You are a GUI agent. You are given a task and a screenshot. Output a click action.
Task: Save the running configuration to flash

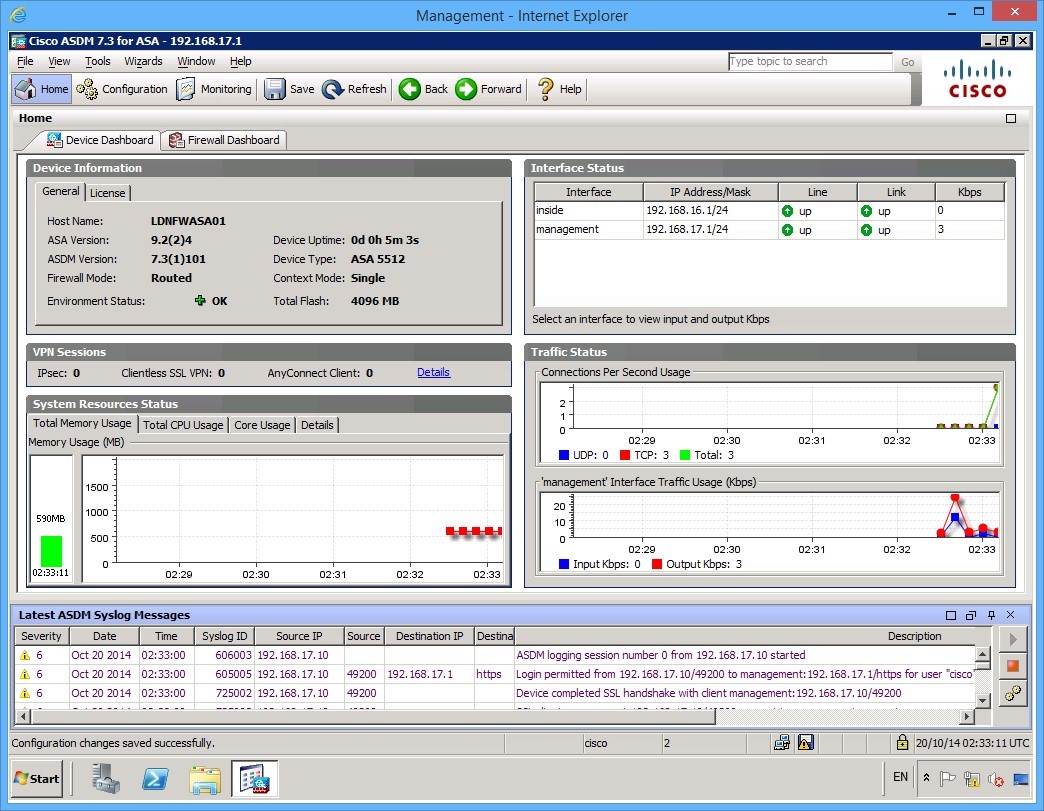pos(288,89)
